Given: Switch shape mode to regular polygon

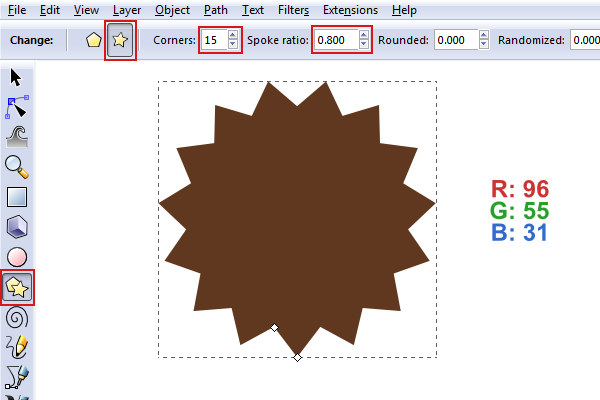Looking at the screenshot, I should 93,41.
